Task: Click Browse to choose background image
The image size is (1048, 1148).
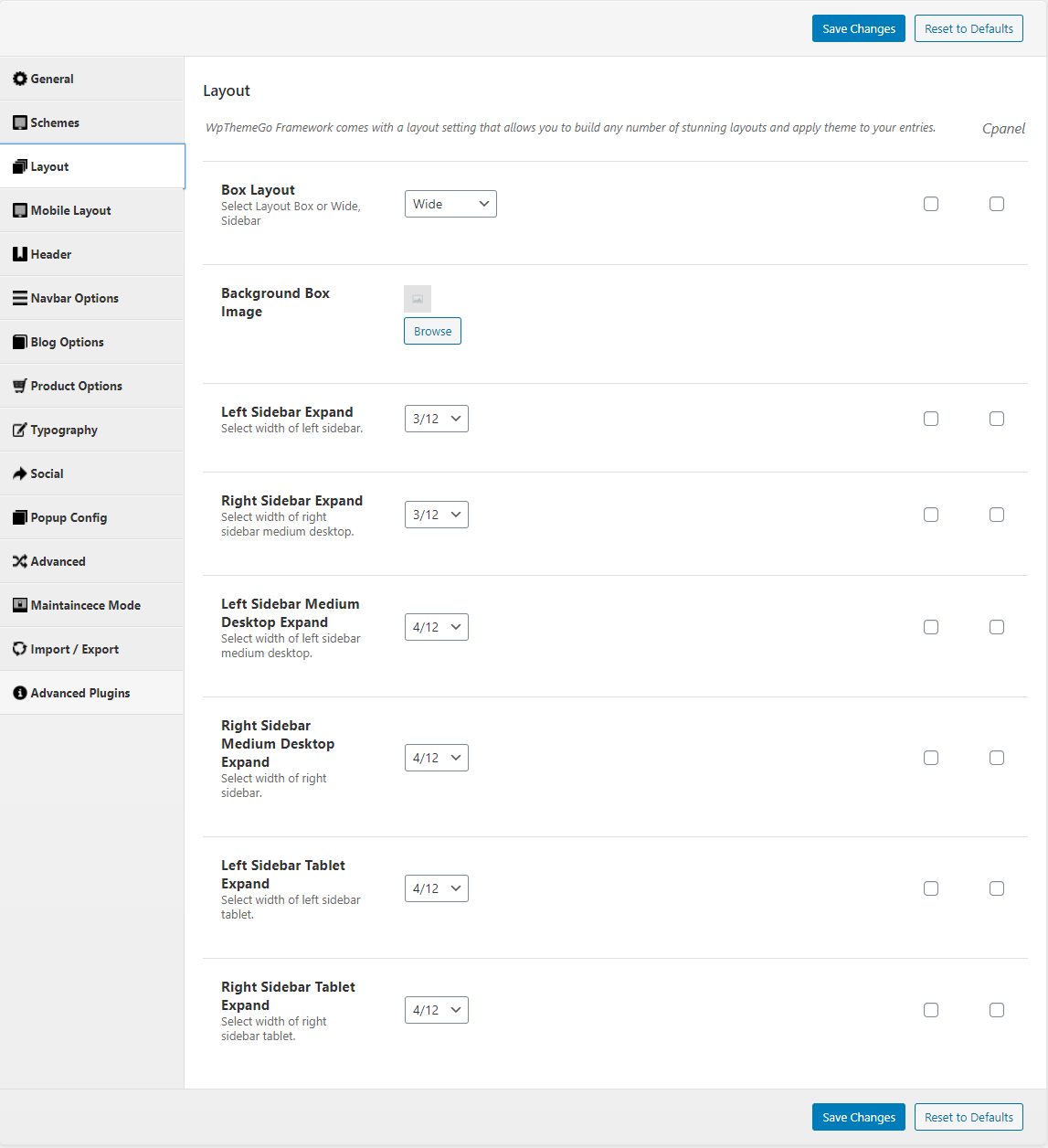Action: (432, 331)
